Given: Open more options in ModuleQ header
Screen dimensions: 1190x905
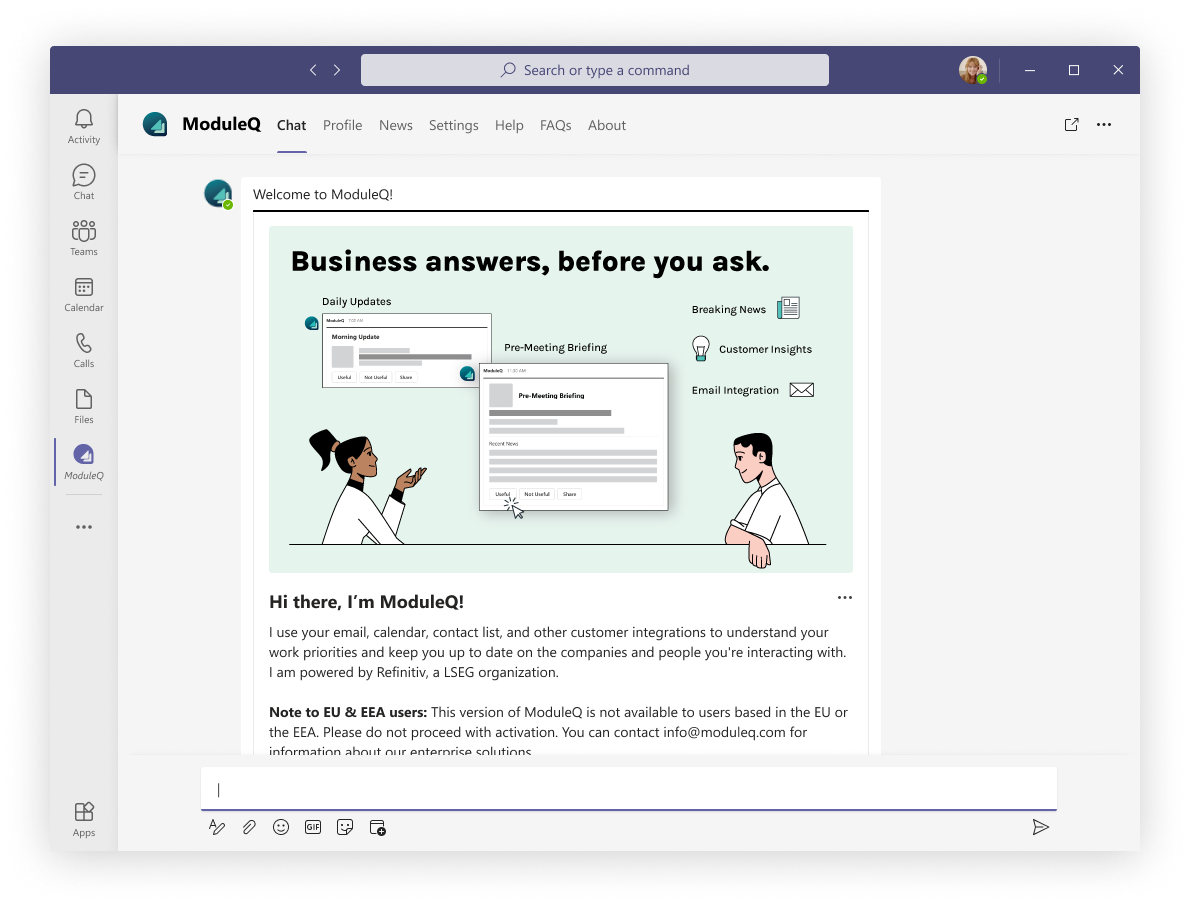Looking at the screenshot, I should (1103, 125).
